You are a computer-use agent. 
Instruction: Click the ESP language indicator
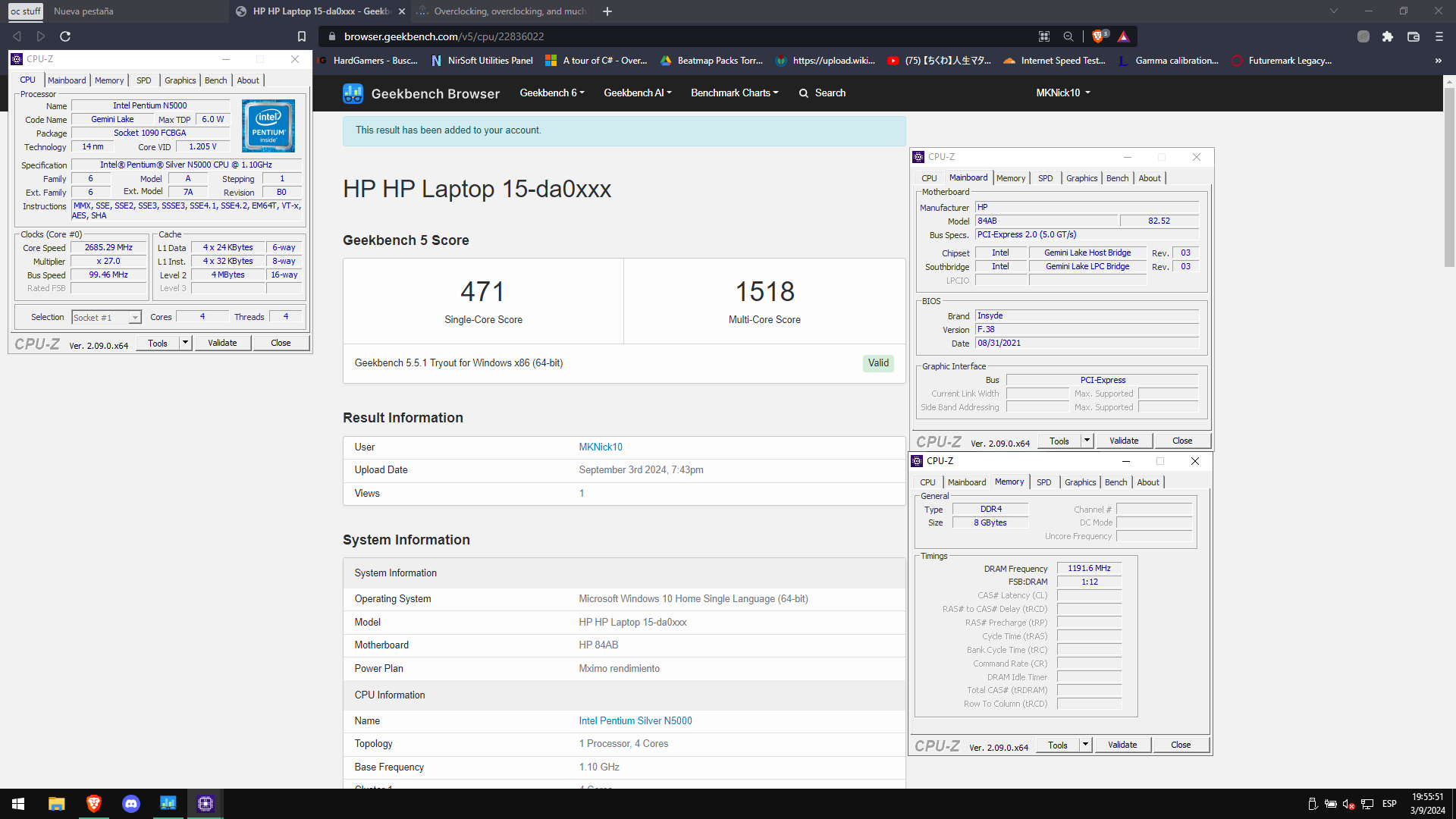tap(1389, 804)
